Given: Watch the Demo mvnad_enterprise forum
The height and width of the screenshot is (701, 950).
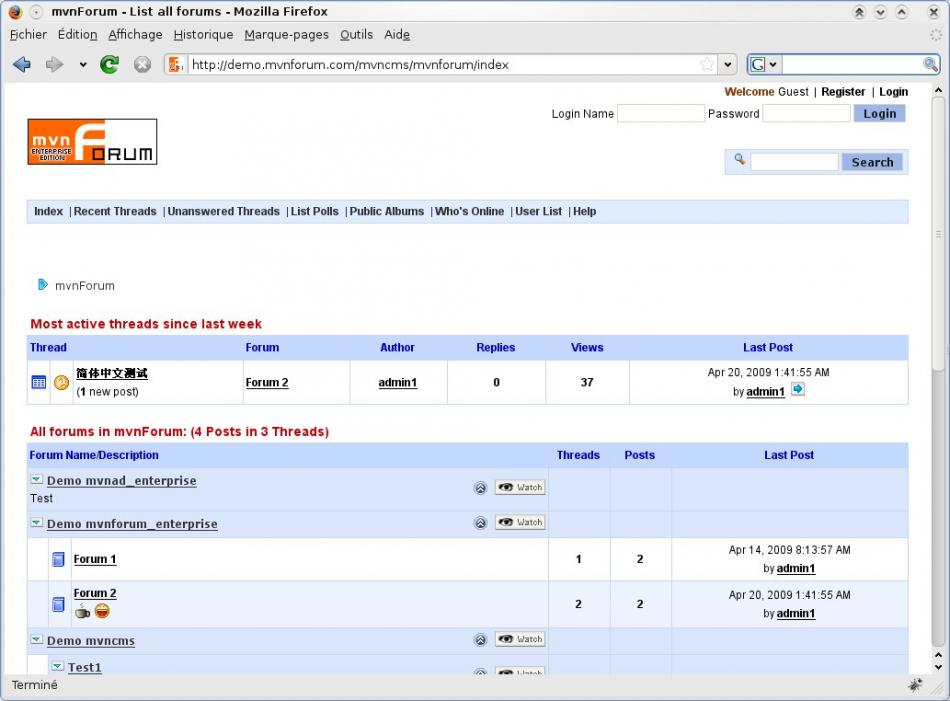Looking at the screenshot, I should click(x=519, y=487).
